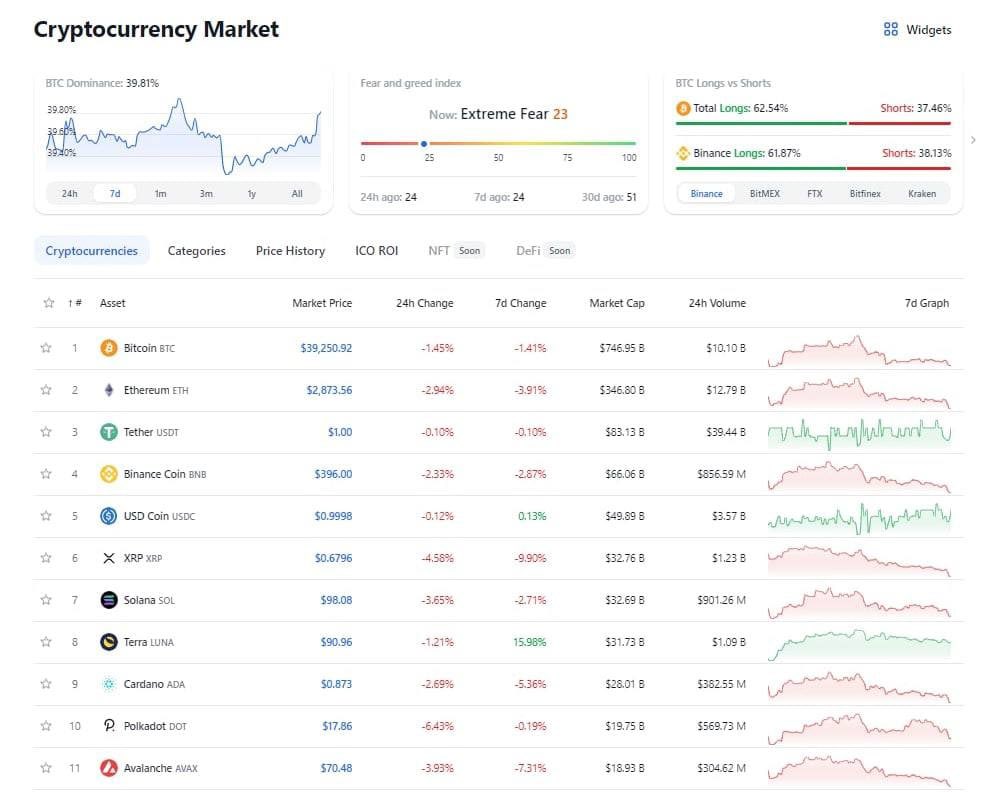The image size is (996, 792).
Task: Switch to Binance exchange tab
Action: (706, 194)
